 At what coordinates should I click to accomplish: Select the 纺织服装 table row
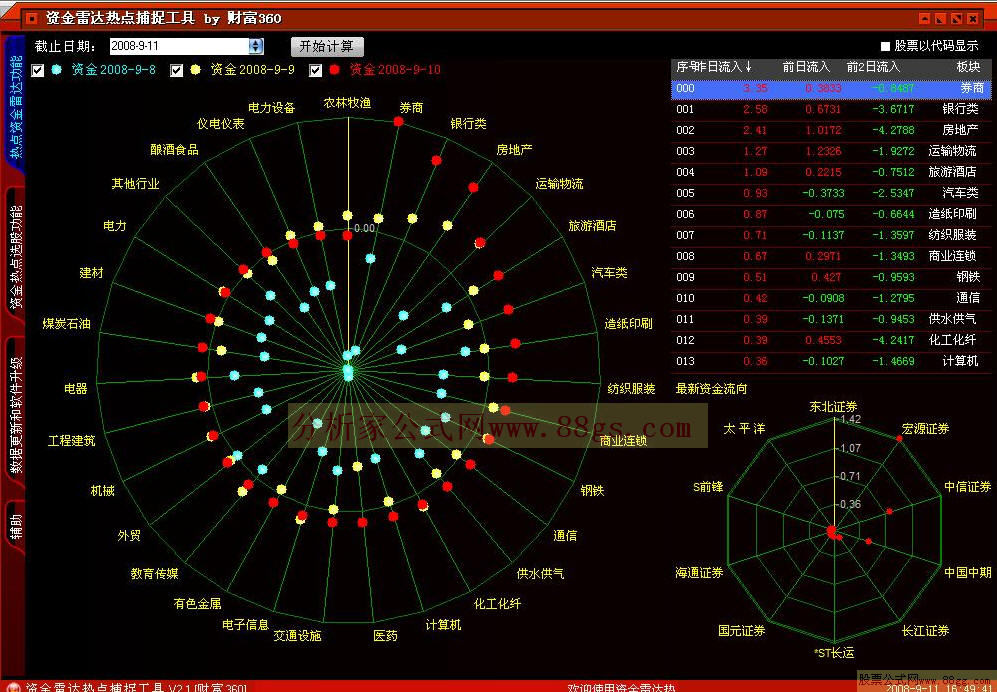pyautogui.click(x=830, y=235)
